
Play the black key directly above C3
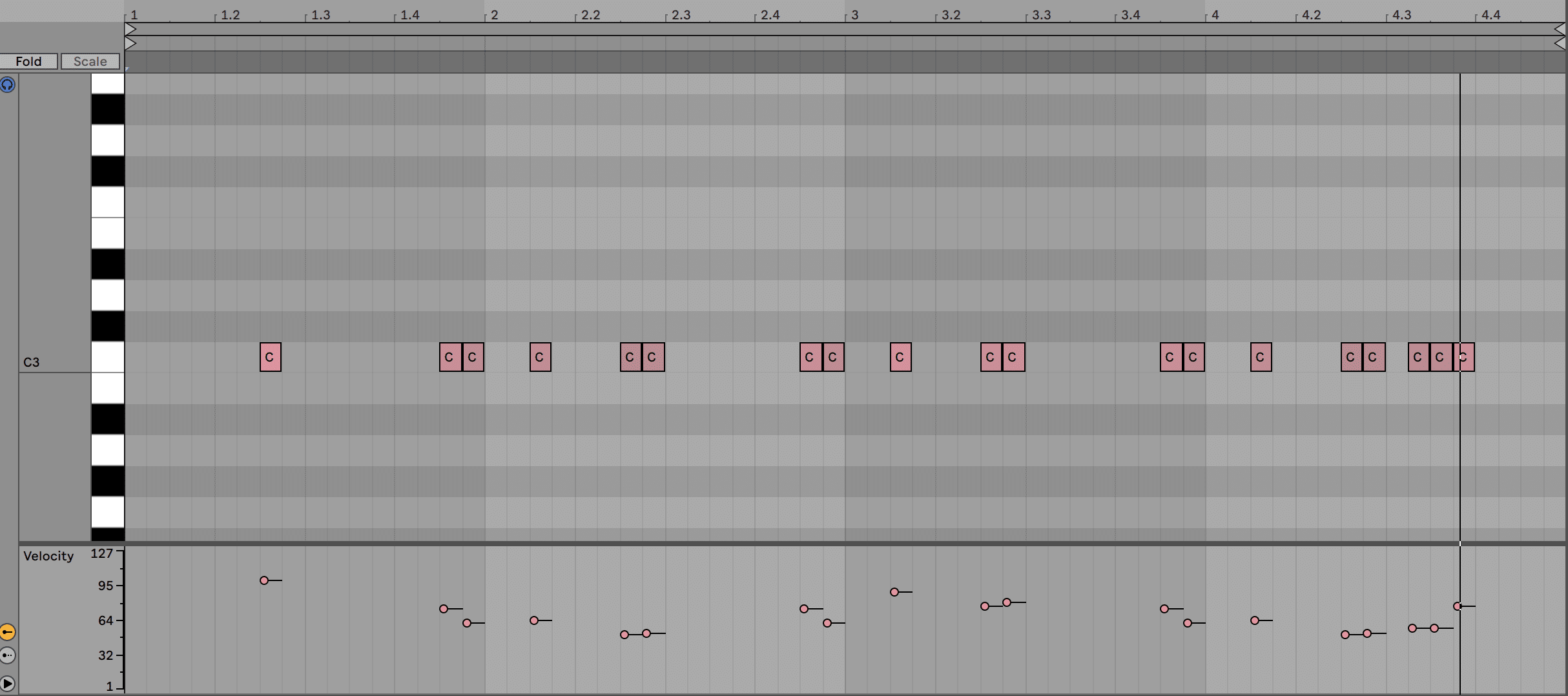[x=107, y=326]
